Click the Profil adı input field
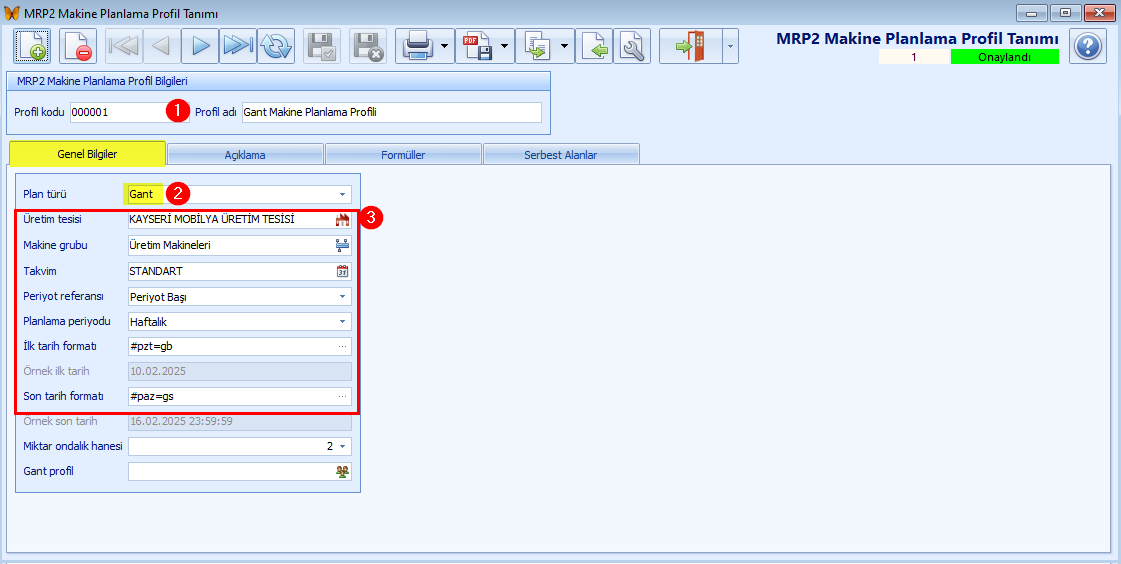This screenshot has height=564, width=1121. (x=392, y=112)
